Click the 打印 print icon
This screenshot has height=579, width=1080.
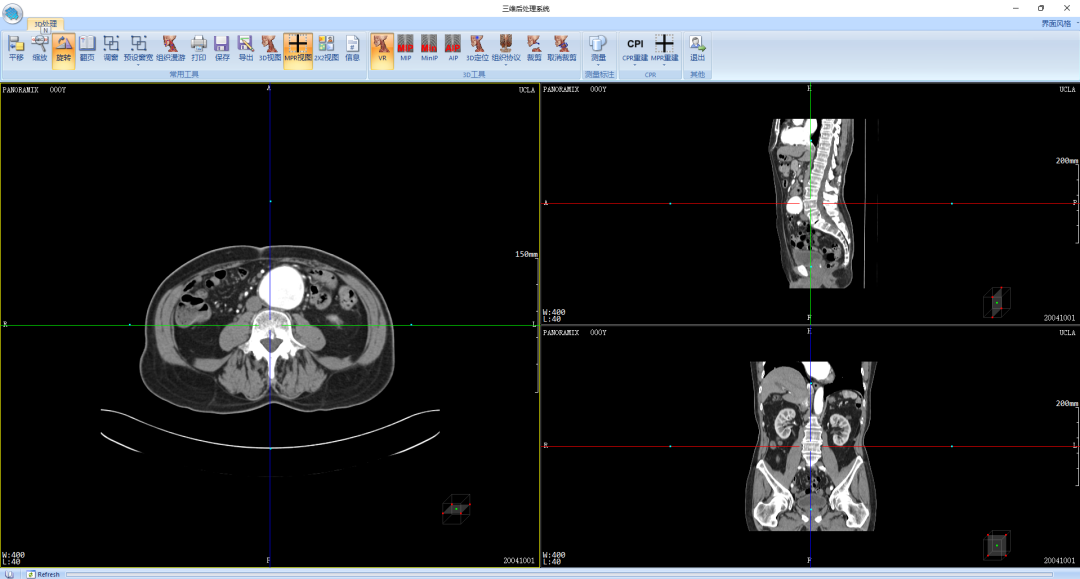click(198, 49)
